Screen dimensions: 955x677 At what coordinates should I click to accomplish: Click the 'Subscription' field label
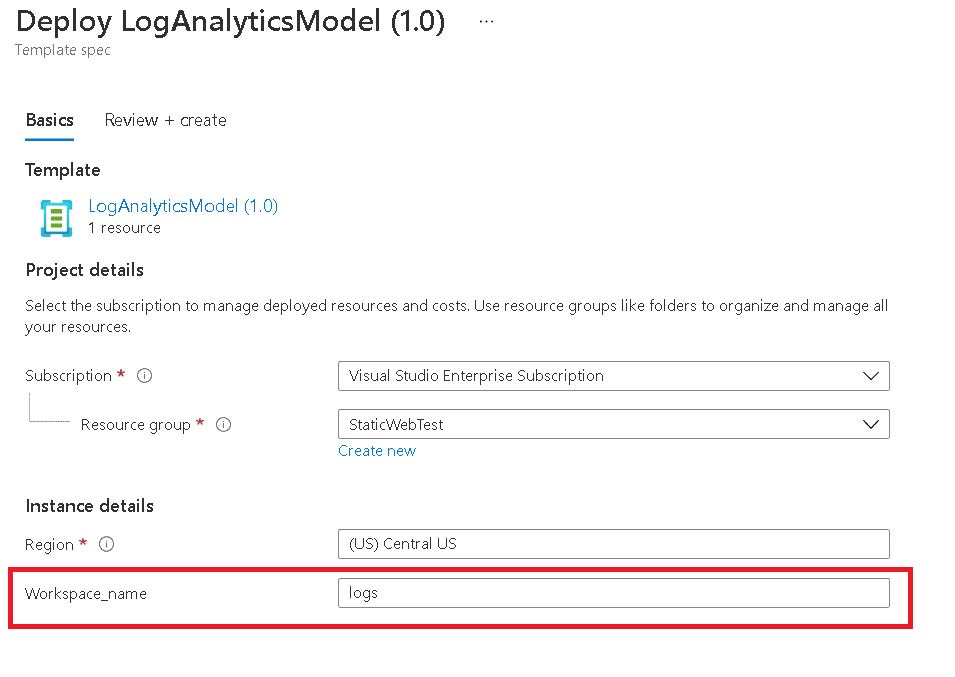68,376
